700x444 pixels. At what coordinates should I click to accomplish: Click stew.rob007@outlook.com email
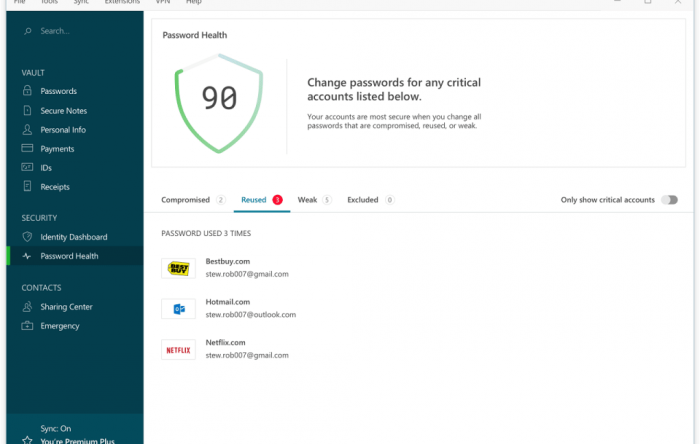[x=250, y=315]
